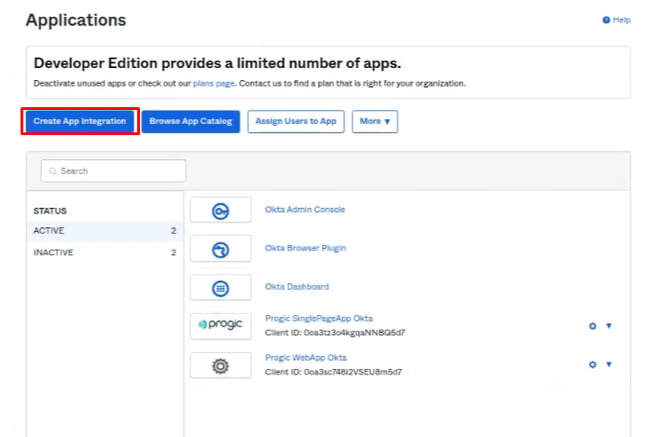Open Okta Admin Console link
Viewport: 670px width, 437px height.
pos(305,209)
